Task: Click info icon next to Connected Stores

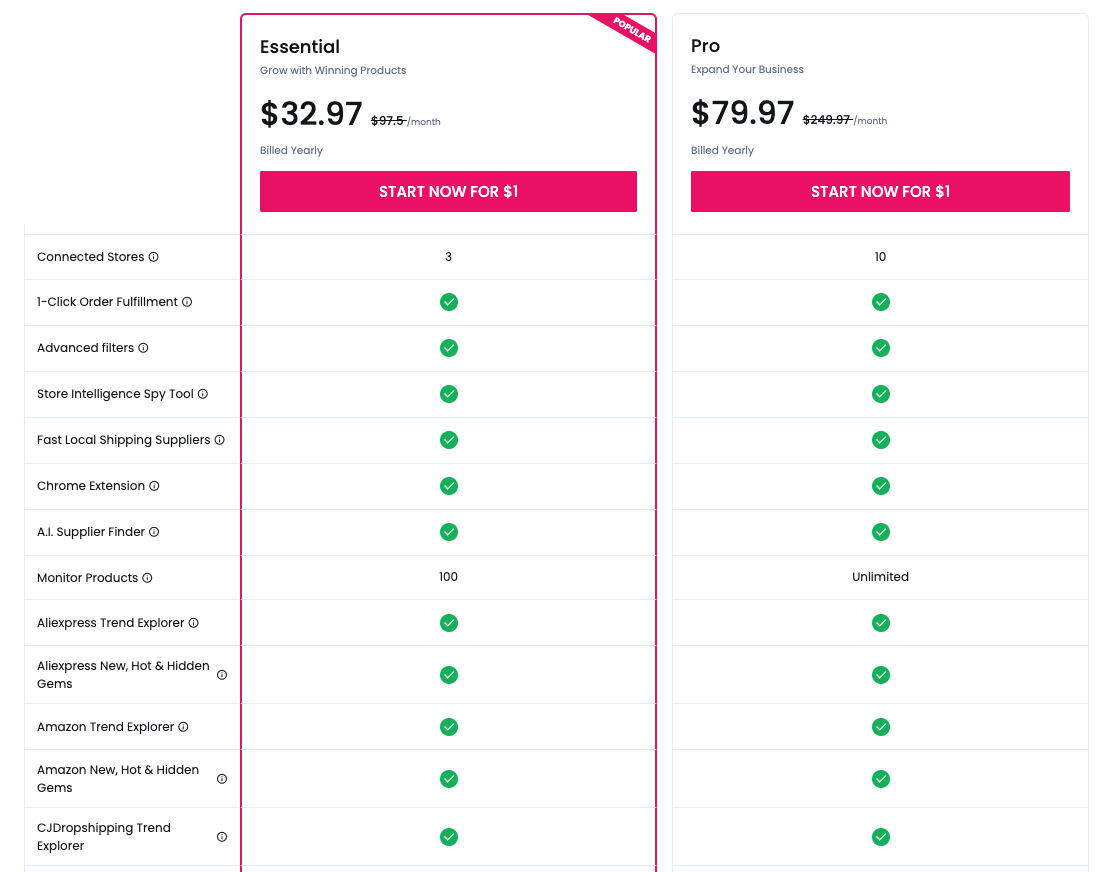Action: click(154, 257)
